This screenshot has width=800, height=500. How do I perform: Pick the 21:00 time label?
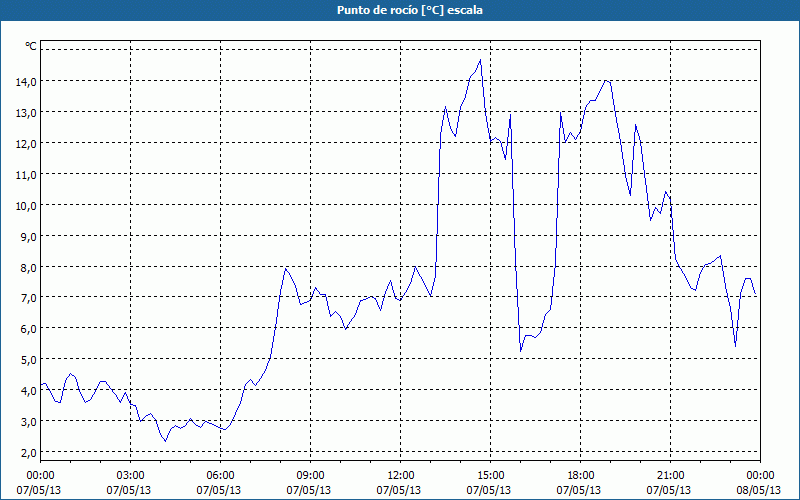(x=670, y=476)
